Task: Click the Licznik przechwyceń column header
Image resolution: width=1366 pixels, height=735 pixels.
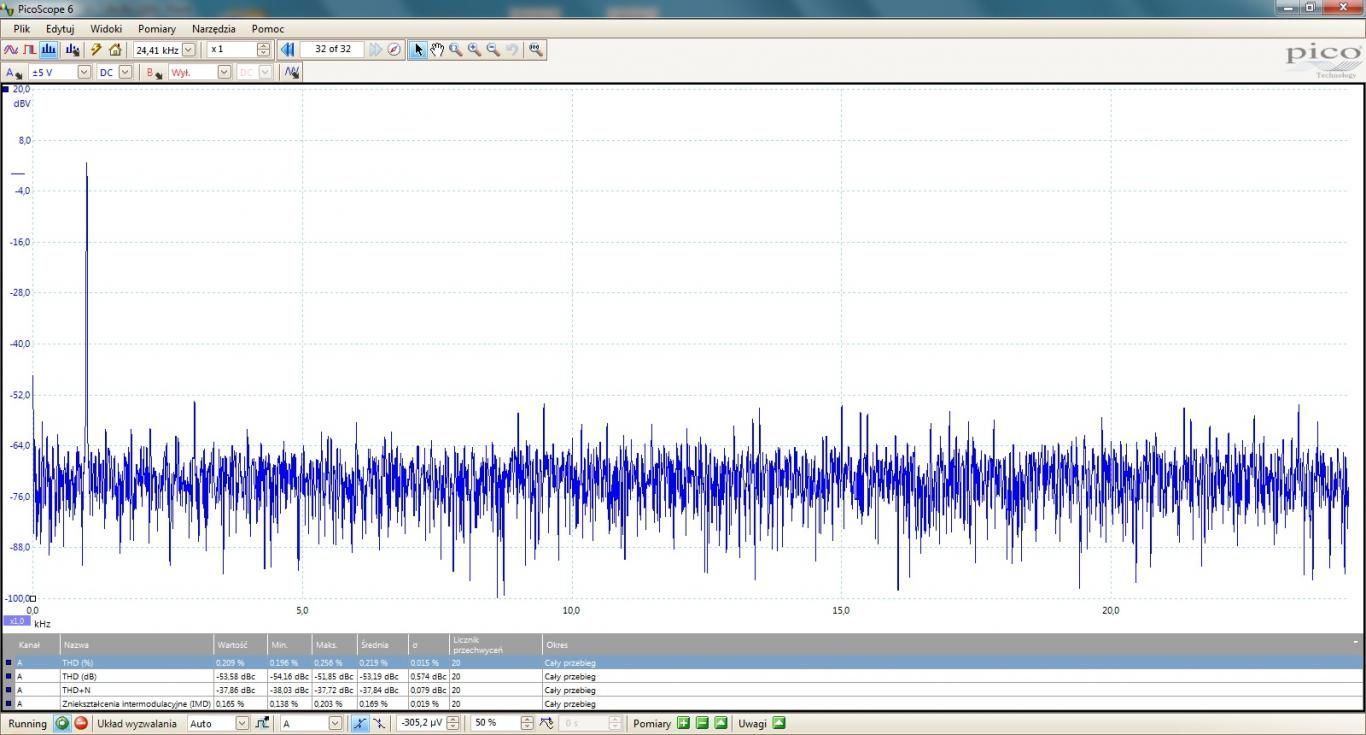Action: pyautogui.click(x=495, y=645)
